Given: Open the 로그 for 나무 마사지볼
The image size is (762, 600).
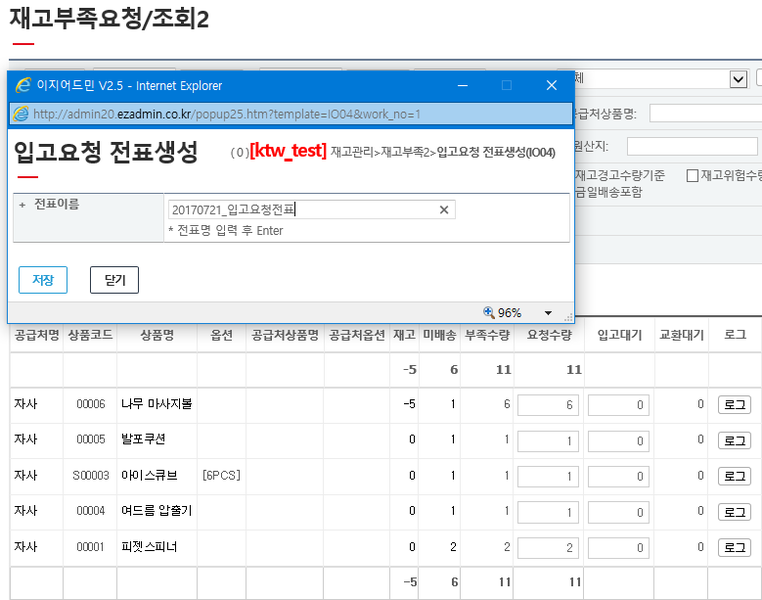Looking at the screenshot, I should 734,405.
